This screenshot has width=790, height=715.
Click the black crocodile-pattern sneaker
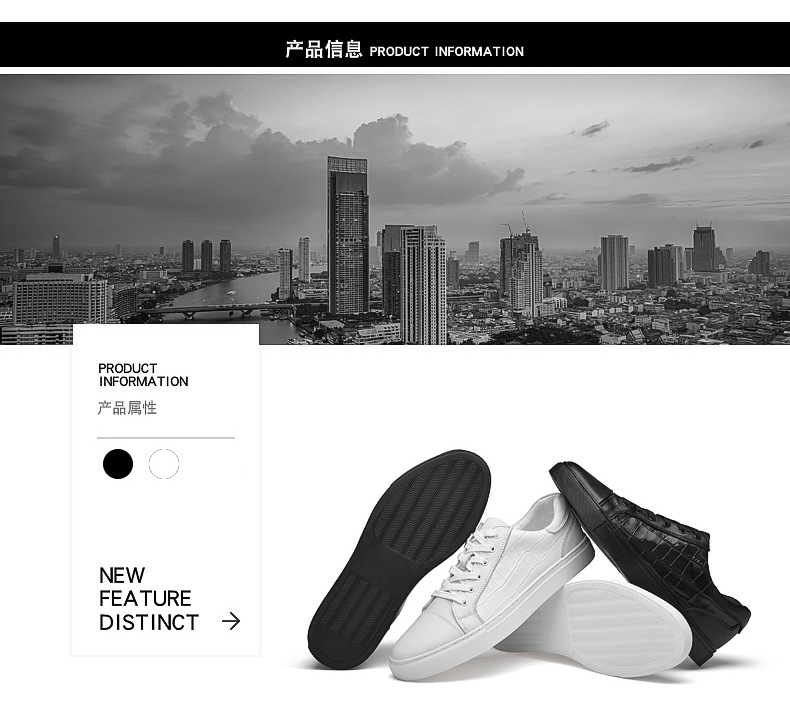click(650, 559)
